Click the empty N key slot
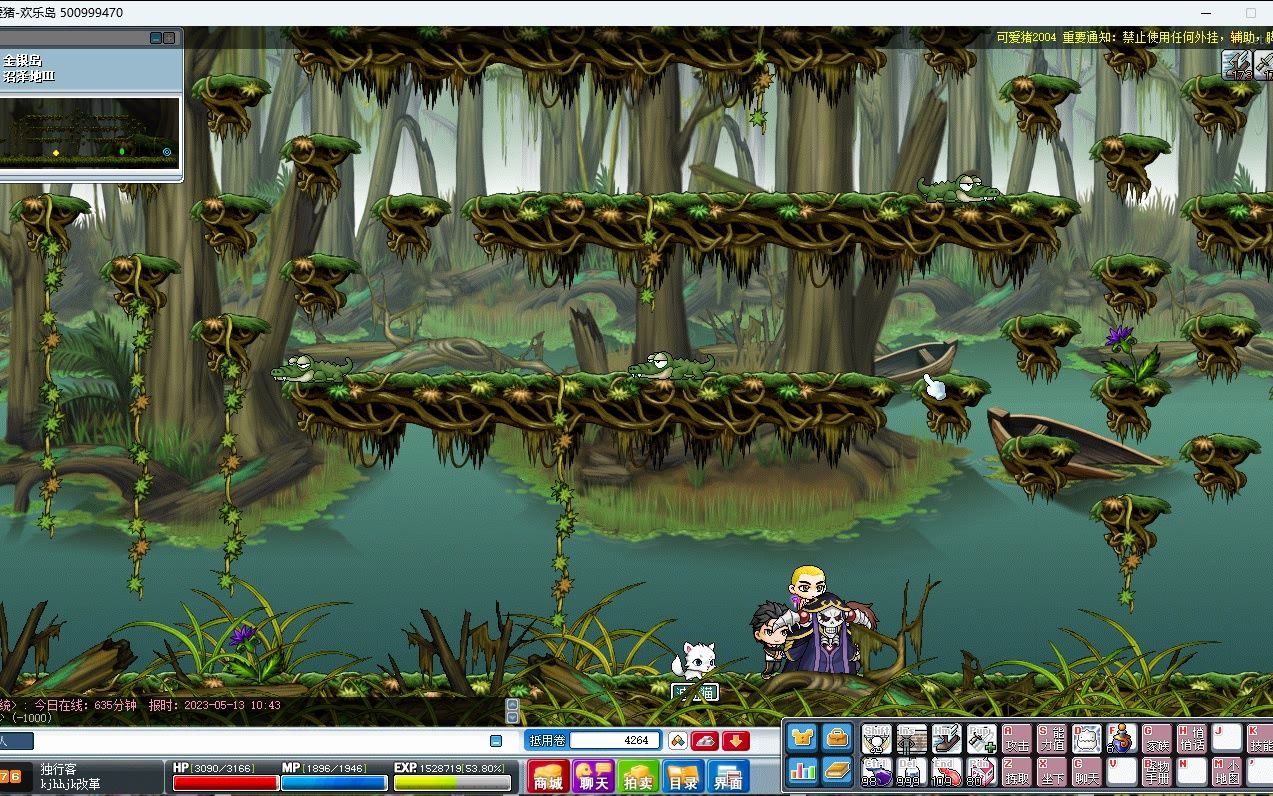1273x796 pixels. coord(1192,771)
